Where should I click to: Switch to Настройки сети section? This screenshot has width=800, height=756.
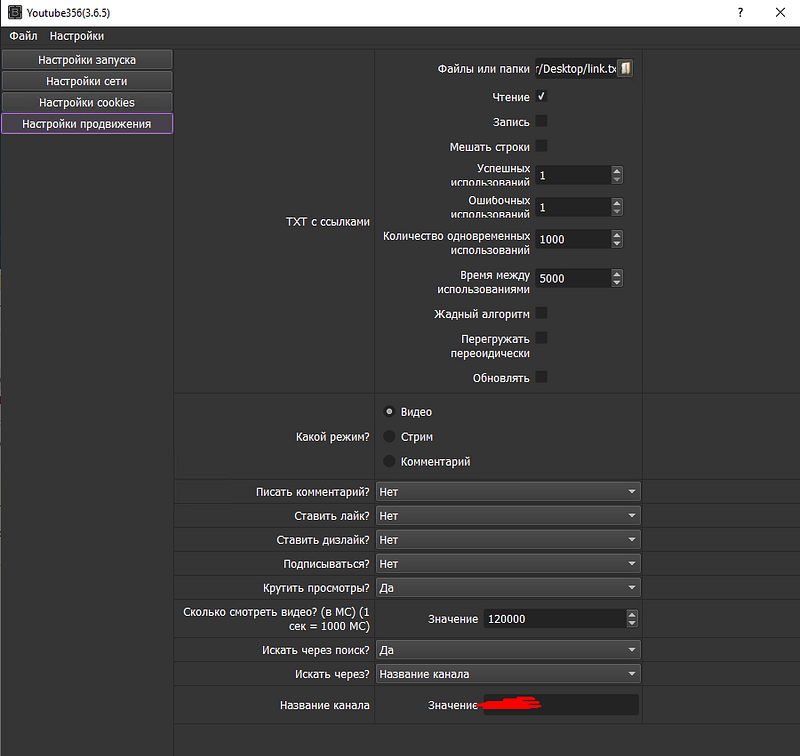coord(87,81)
